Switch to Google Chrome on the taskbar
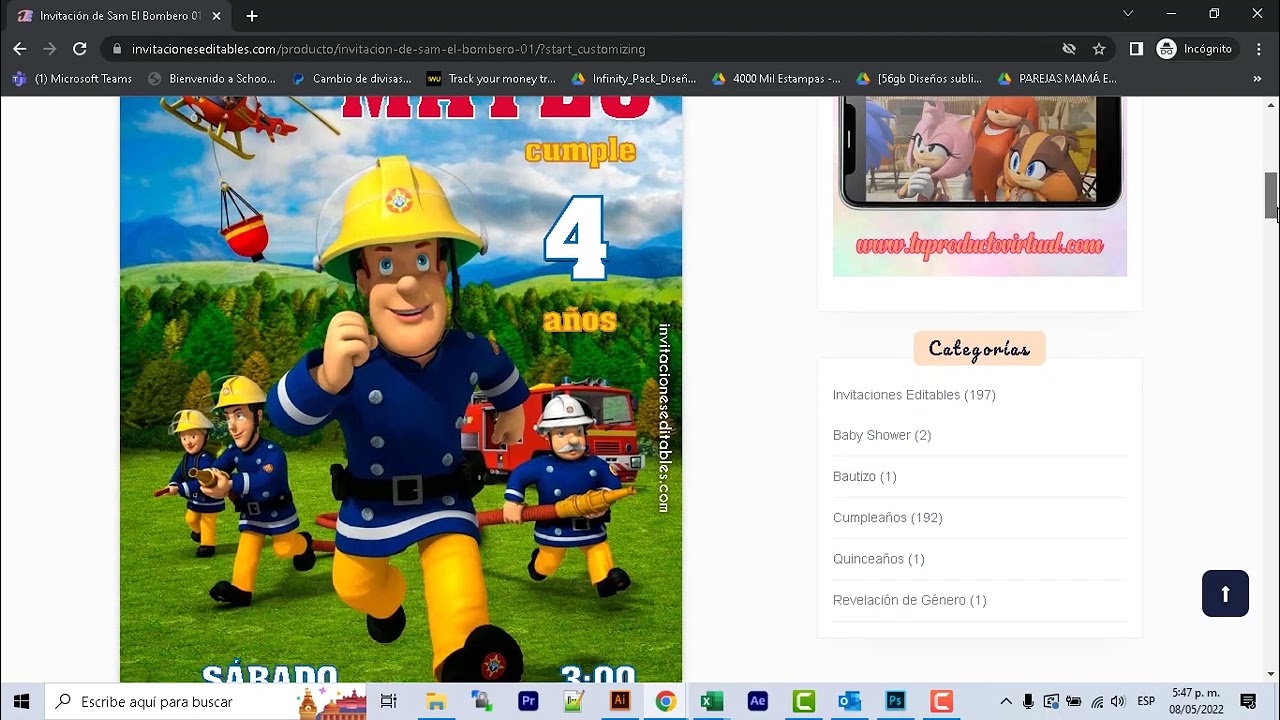This screenshot has width=1280, height=720. [666, 701]
